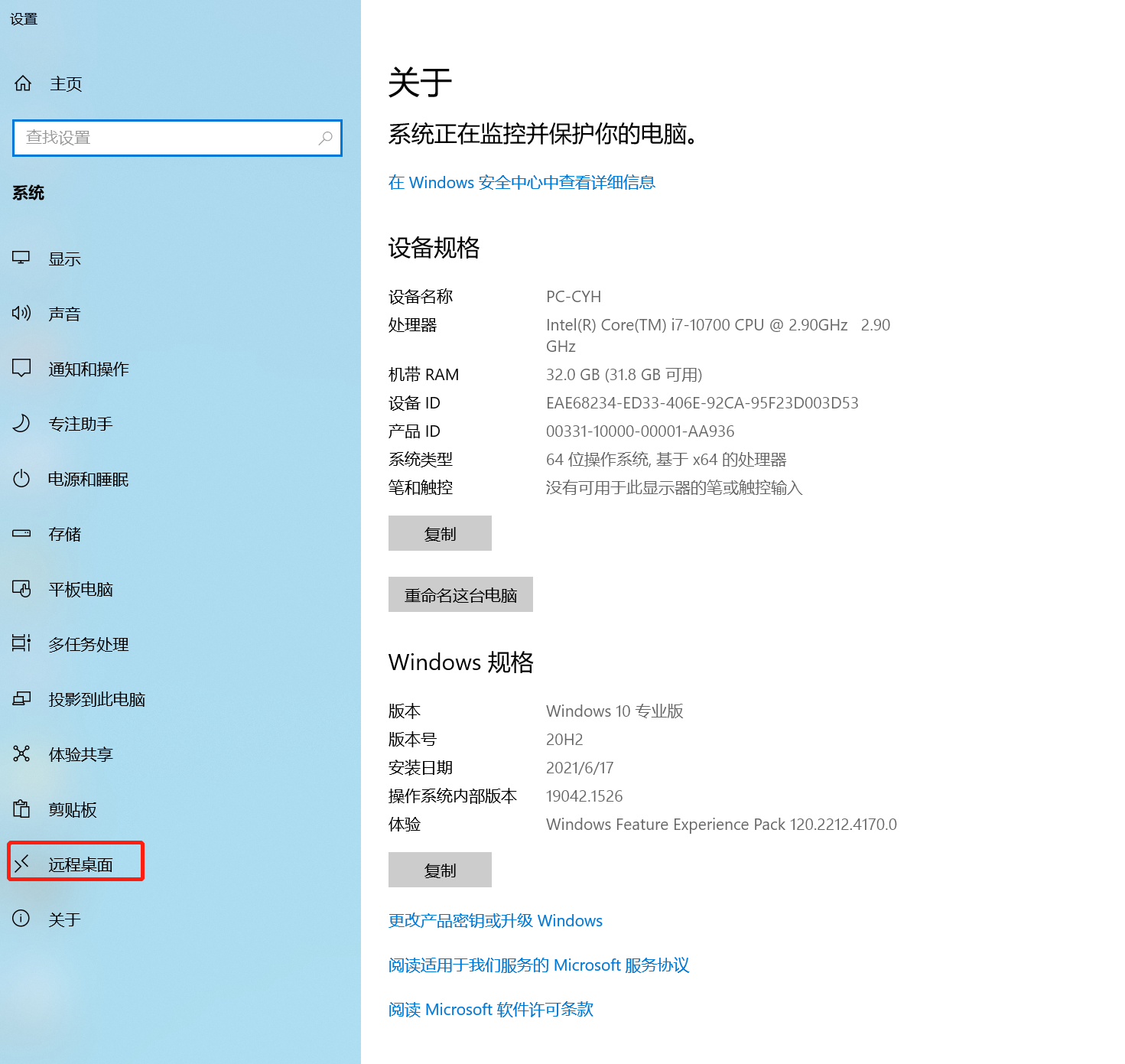
Task: Click the search magnifier icon
Action: 326,138
